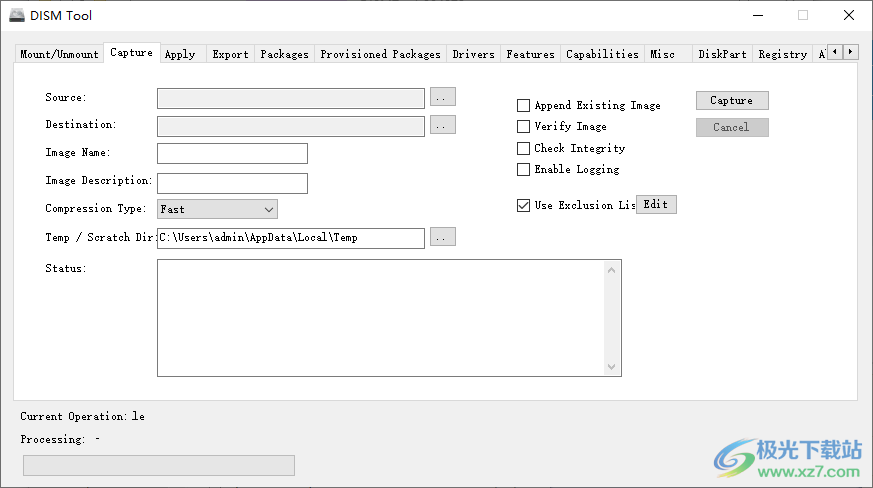
Task: Go to the Registry tab
Action: (782, 54)
